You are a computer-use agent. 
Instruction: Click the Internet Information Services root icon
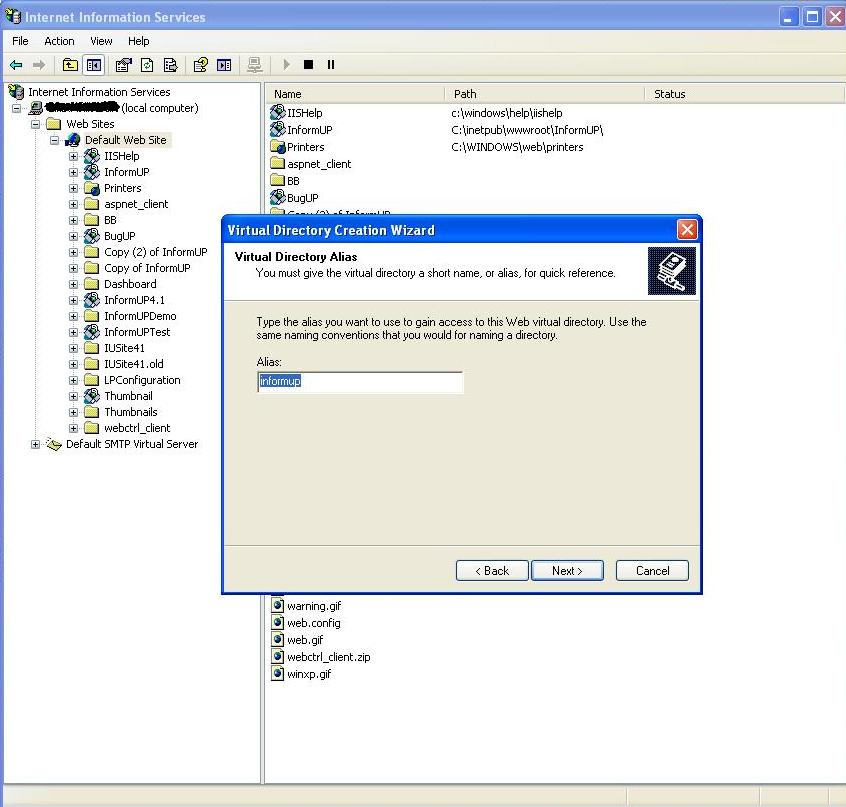[16, 92]
